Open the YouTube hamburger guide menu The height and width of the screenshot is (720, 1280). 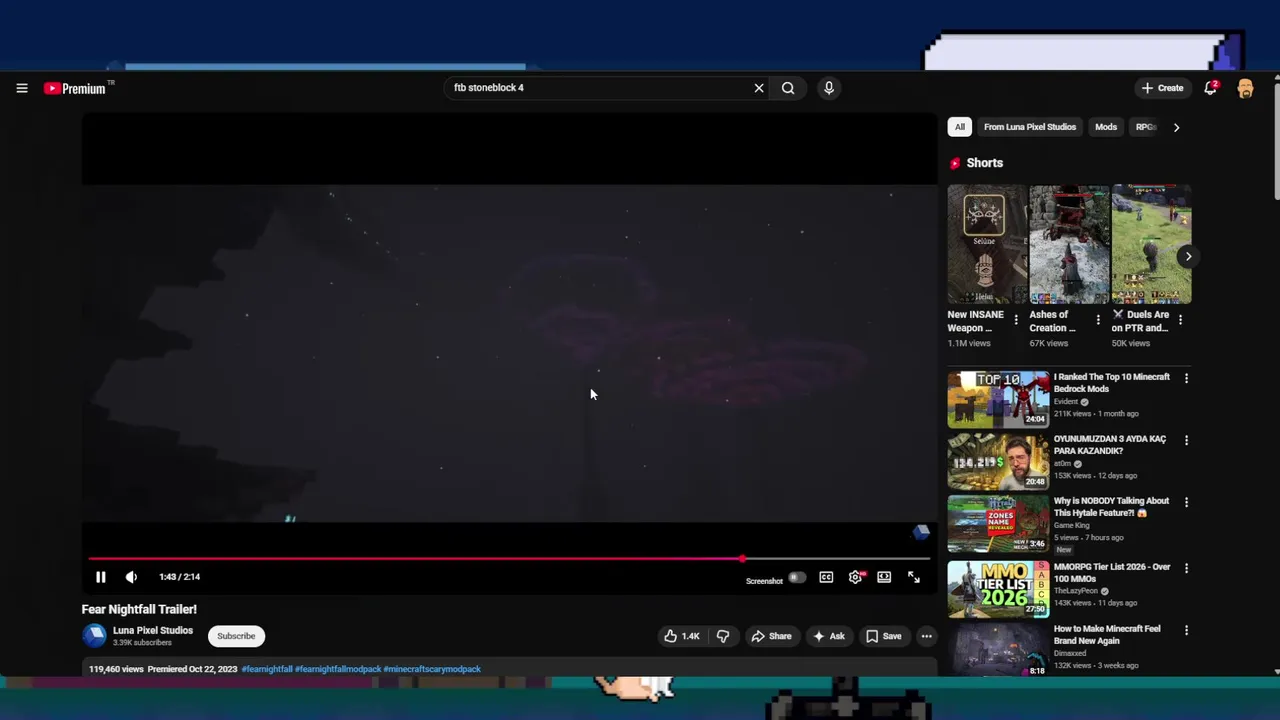(22, 88)
